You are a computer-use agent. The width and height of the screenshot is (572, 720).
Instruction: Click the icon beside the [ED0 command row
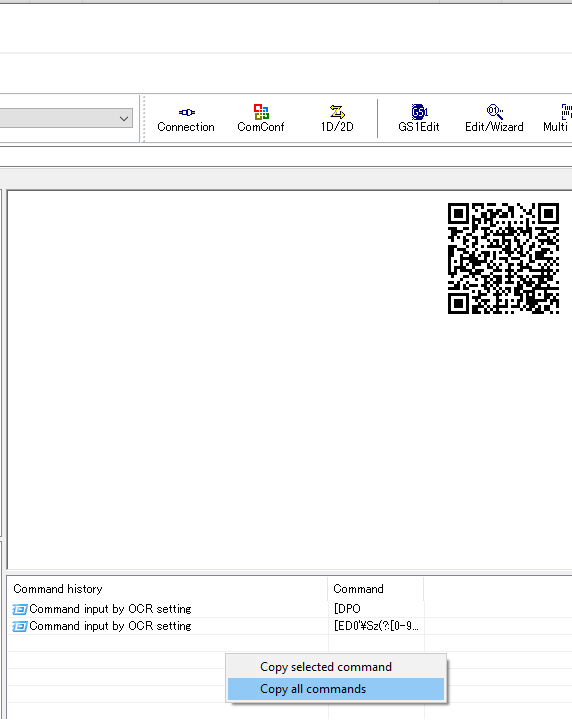[x=19, y=626]
